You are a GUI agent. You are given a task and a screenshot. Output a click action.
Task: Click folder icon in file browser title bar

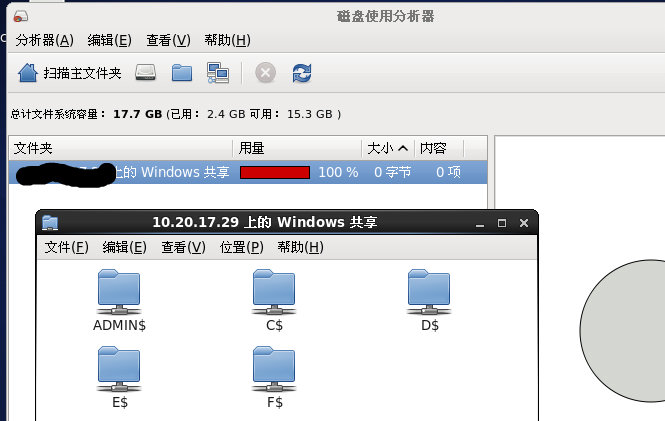click(50, 223)
